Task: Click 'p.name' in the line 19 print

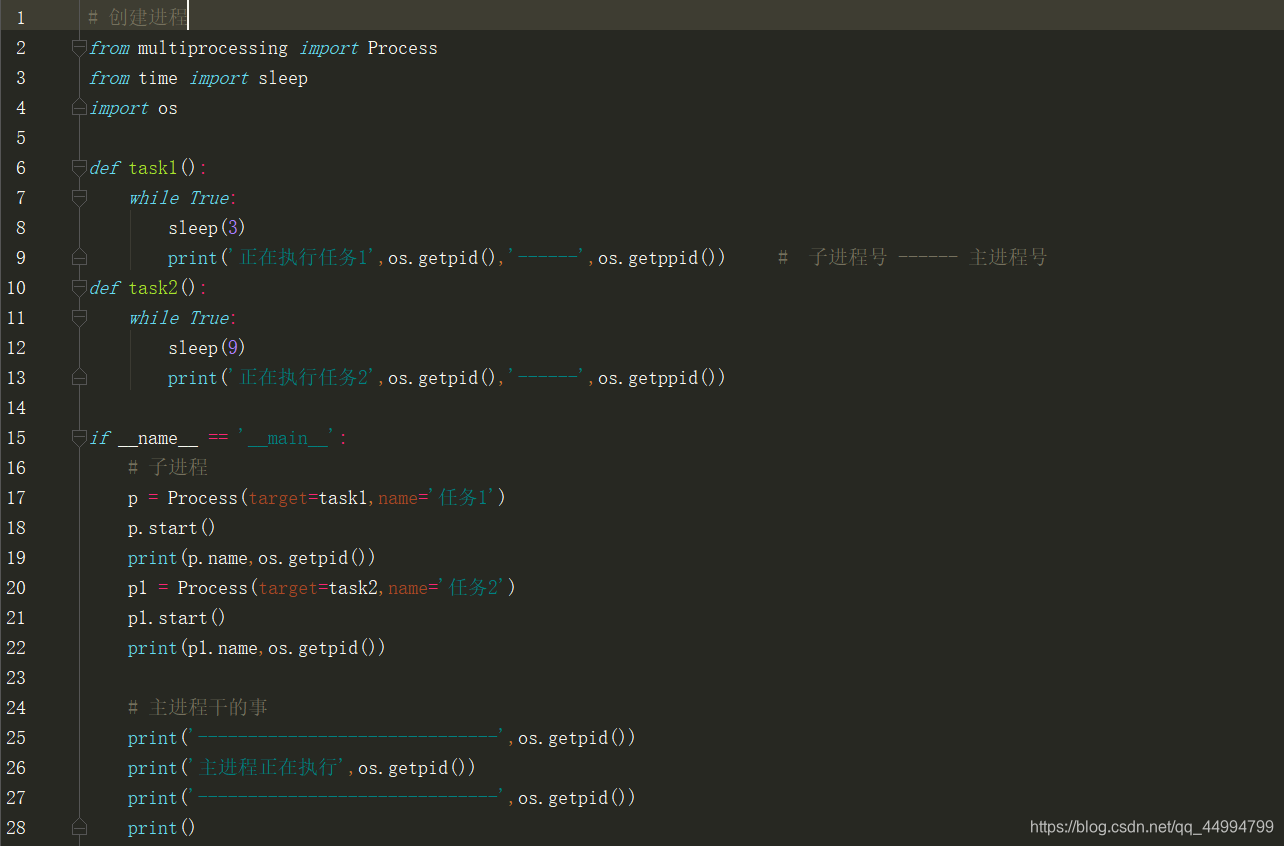Action: pos(218,558)
